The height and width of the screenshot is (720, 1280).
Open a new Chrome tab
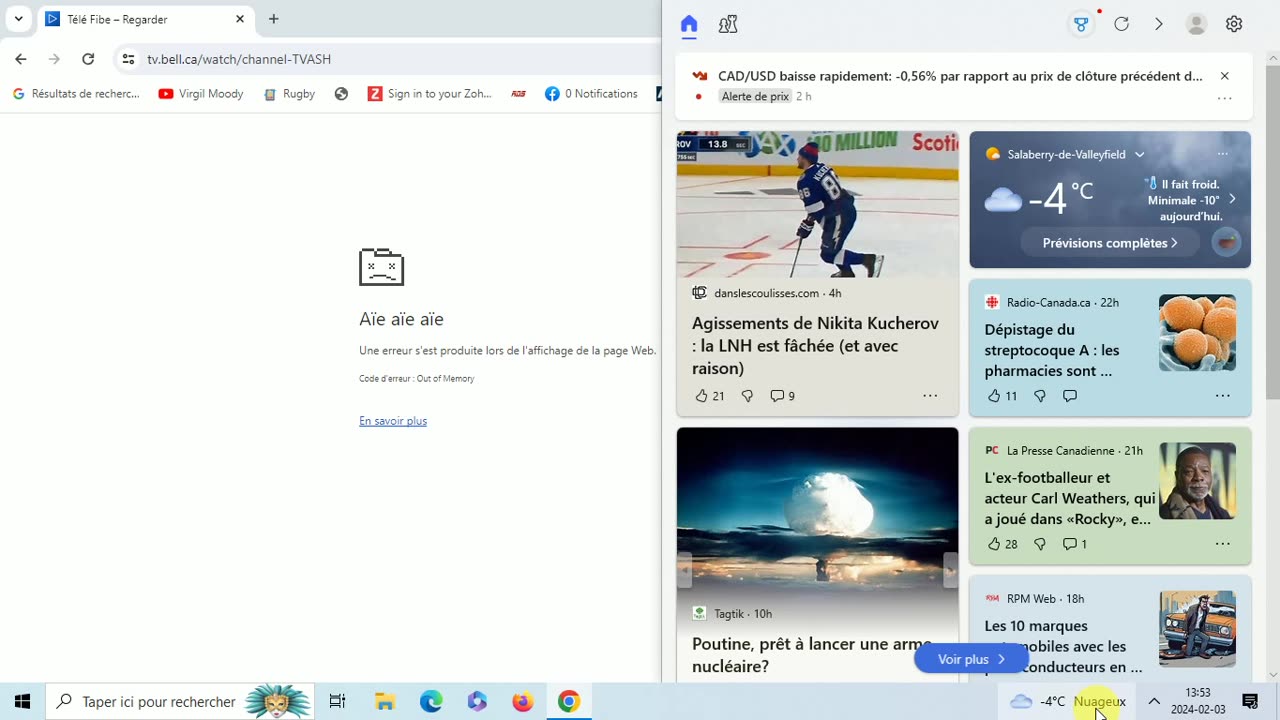(x=274, y=19)
